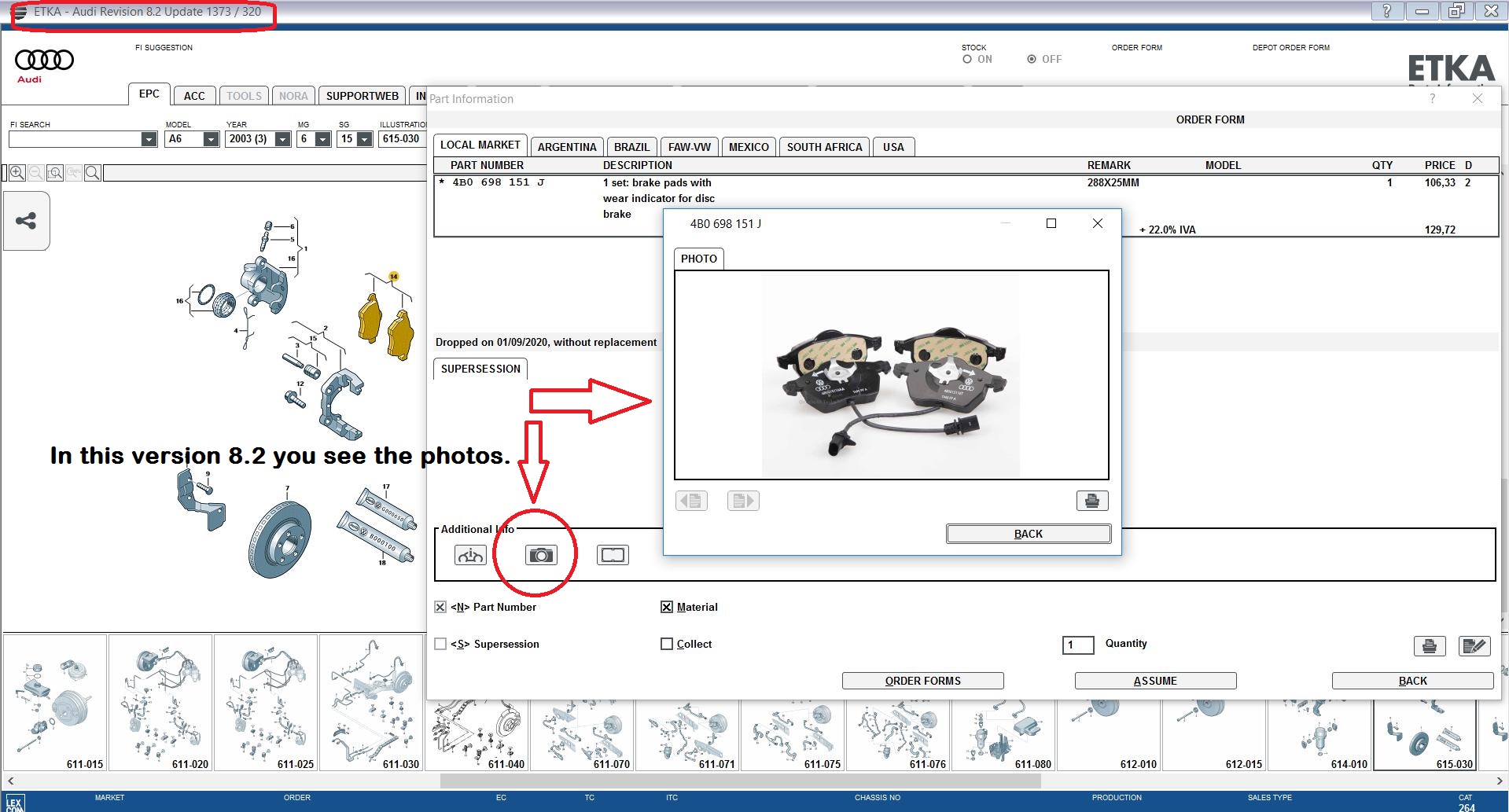Toggle the Material checkbox
The width and height of the screenshot is (1509, 812).
[x=667, y=607]
